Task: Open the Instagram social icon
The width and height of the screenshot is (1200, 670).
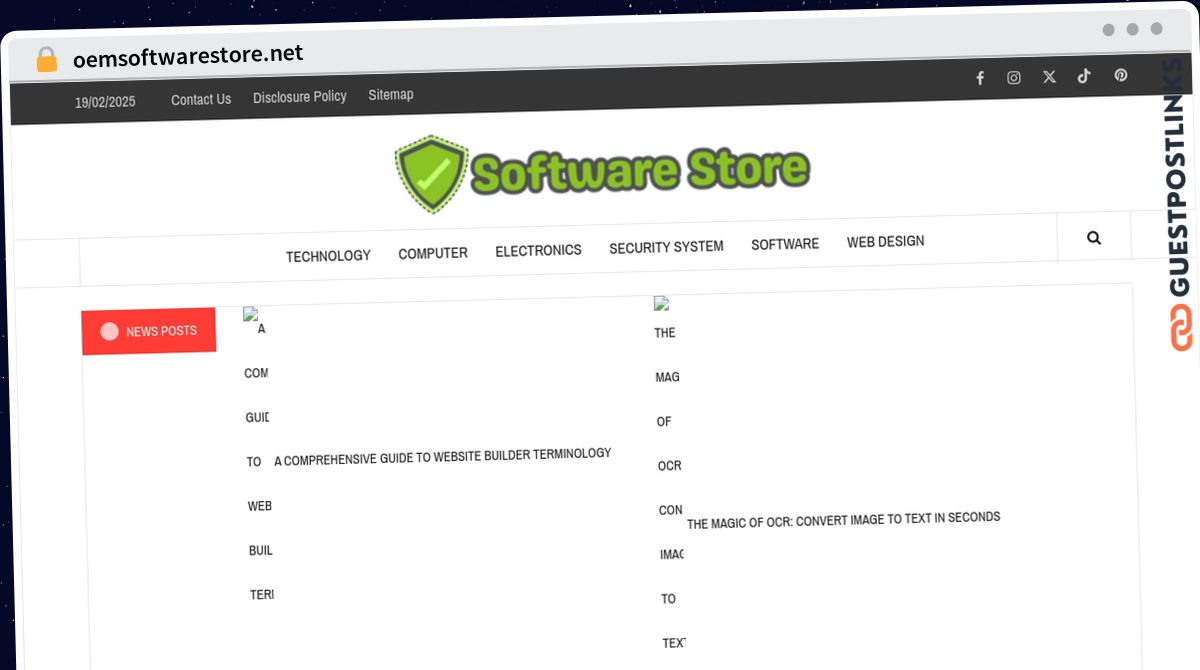Action: (1014, 77)
